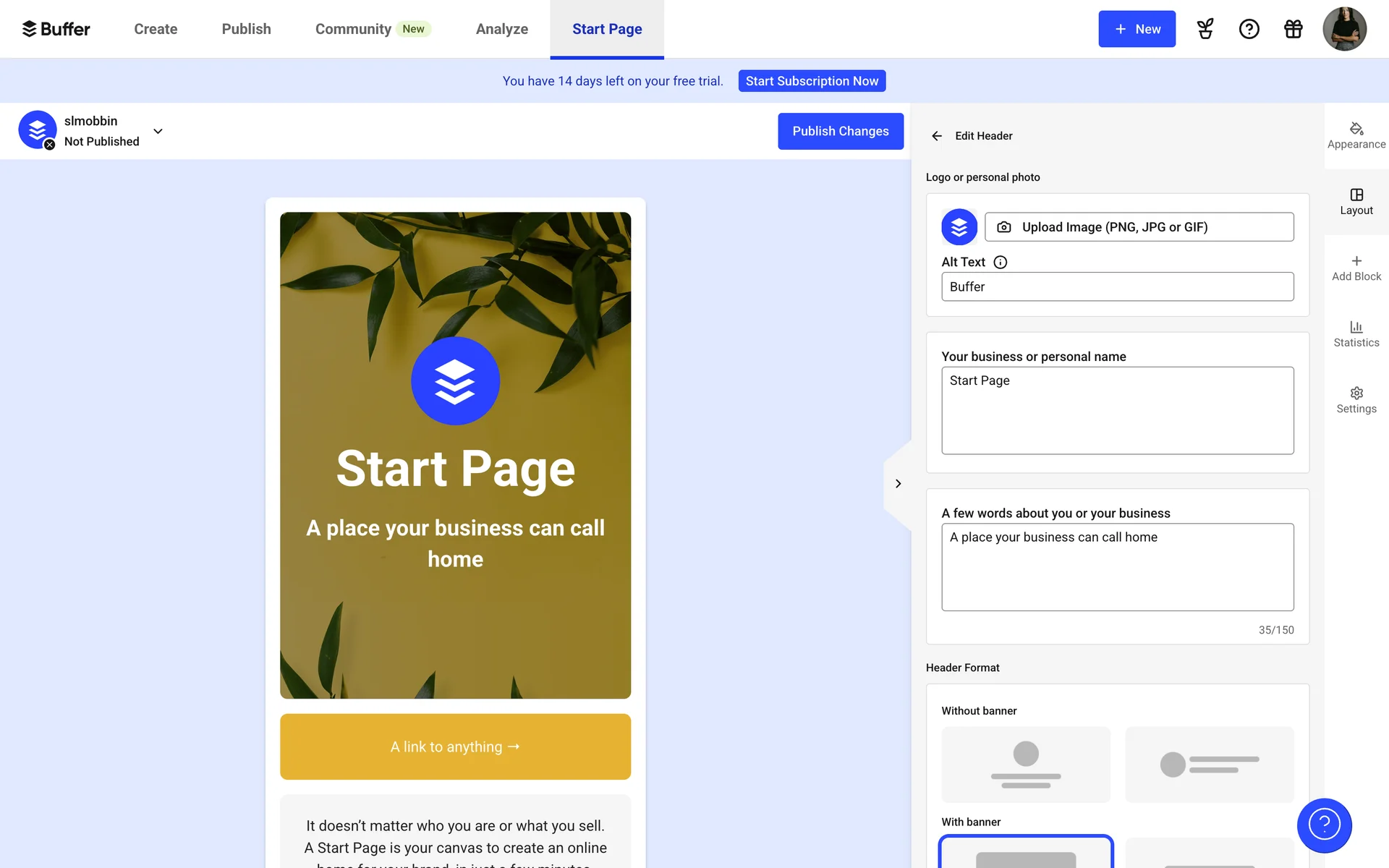Viewport: 1389px width, 868px height.
Task: Select centered avatar without-banner format
Action: [x=1025, y=764]
